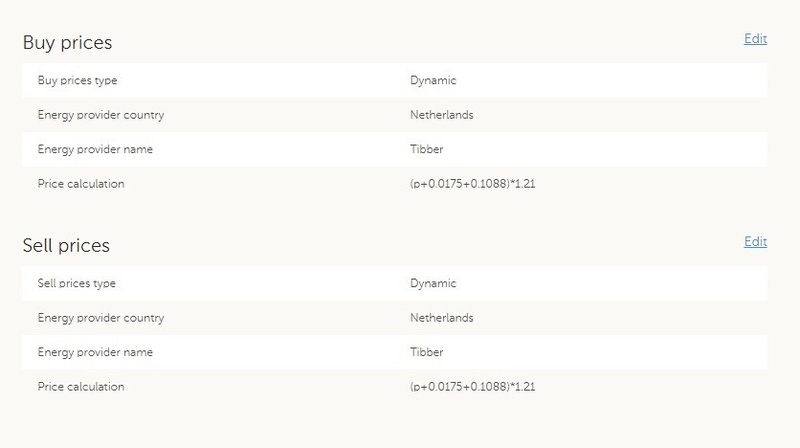This screenshot has width=800, height=448.
Task: Click Tibber value in Buy prices section
Action: pyautogui.click(x=426, y=150)
